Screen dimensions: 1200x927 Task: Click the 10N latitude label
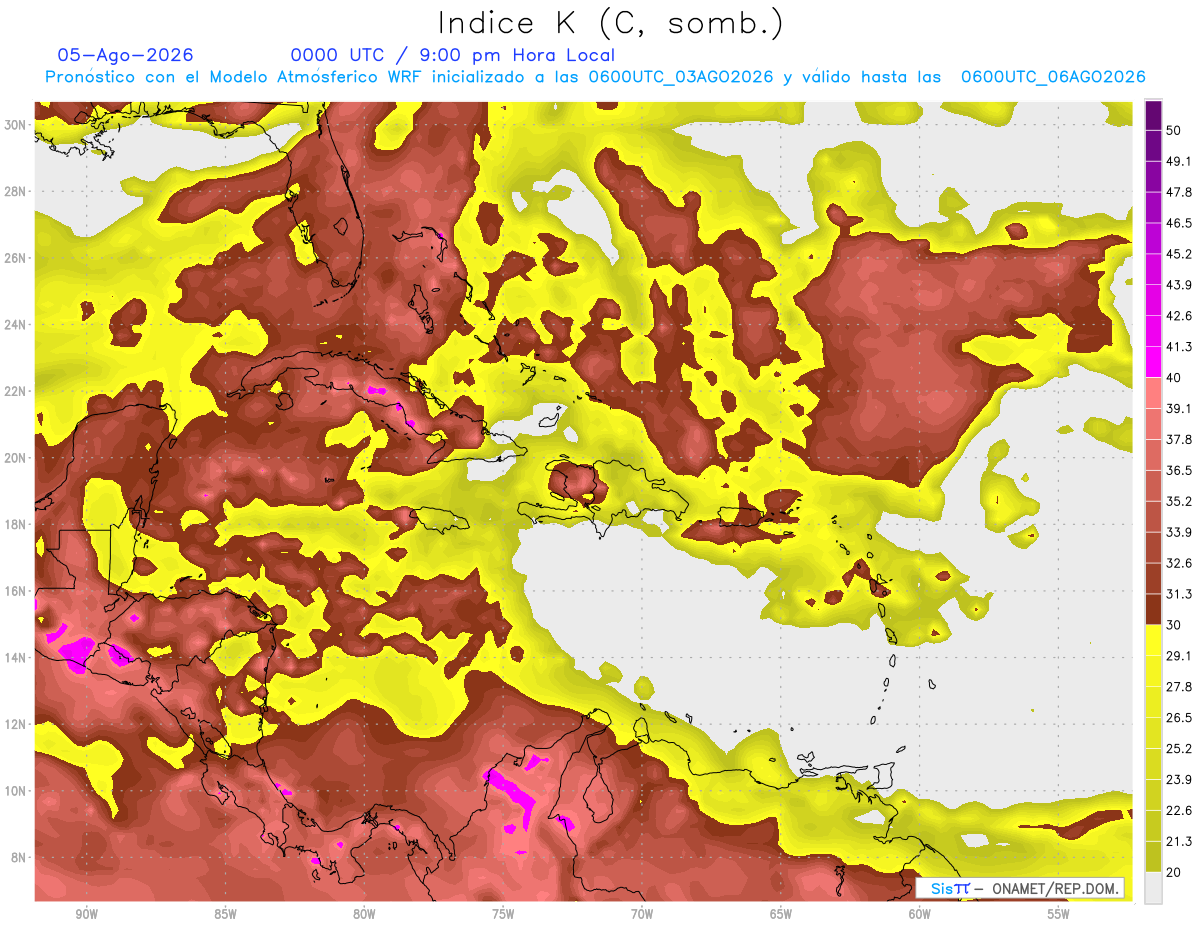click(16, 790)
